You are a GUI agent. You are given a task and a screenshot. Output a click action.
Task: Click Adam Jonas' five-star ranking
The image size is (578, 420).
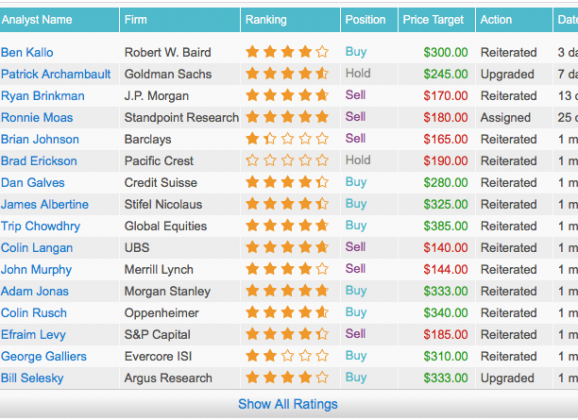point(287,291)
